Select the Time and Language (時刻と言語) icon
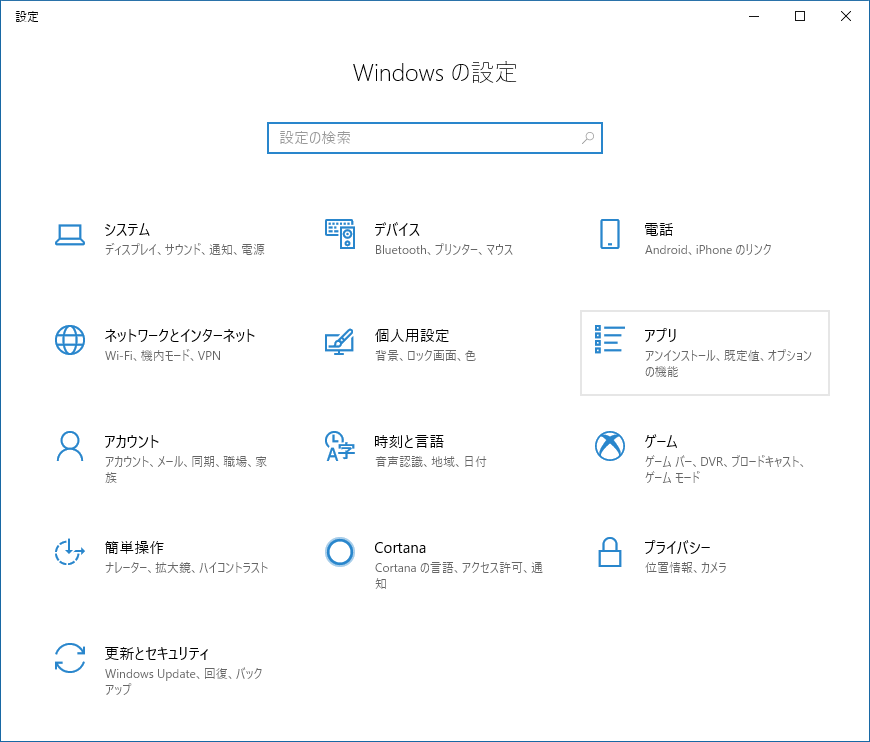The image size is (870, 742). coord(340,446)
